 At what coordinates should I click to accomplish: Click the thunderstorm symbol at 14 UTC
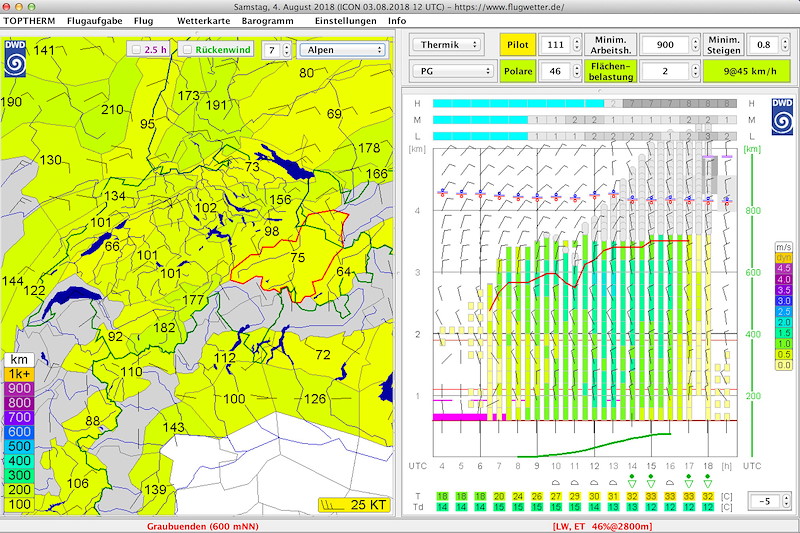[x=632, y=481]
